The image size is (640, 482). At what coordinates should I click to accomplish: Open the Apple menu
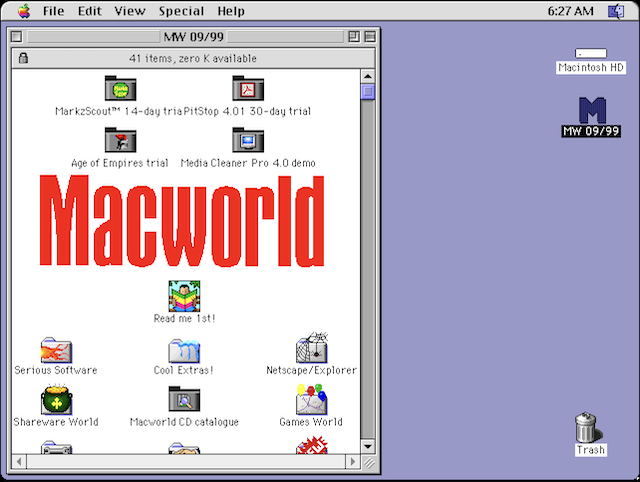24,11
